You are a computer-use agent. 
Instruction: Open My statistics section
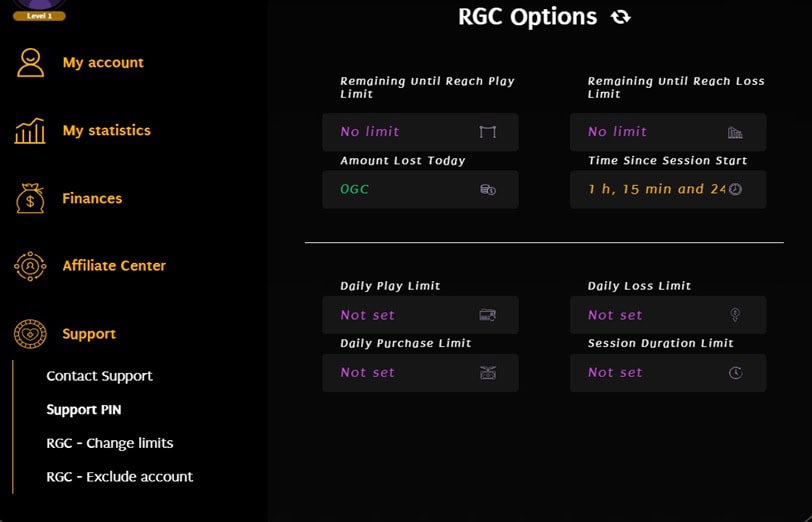[106, 130]
